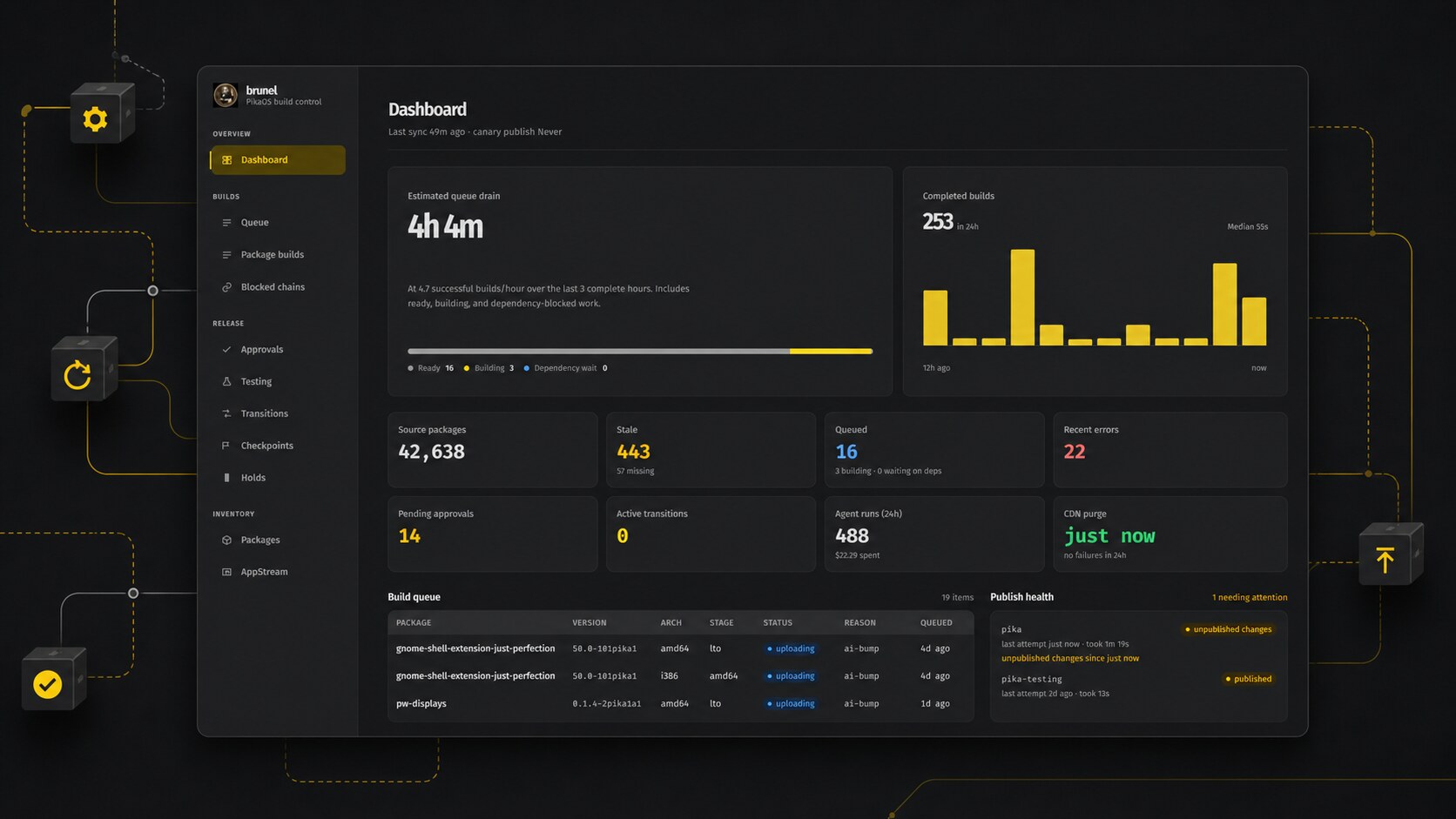This screenshot has height=819, width=1456.
Task: Click the Blocked chains link icon
Action: click(226, 287)
